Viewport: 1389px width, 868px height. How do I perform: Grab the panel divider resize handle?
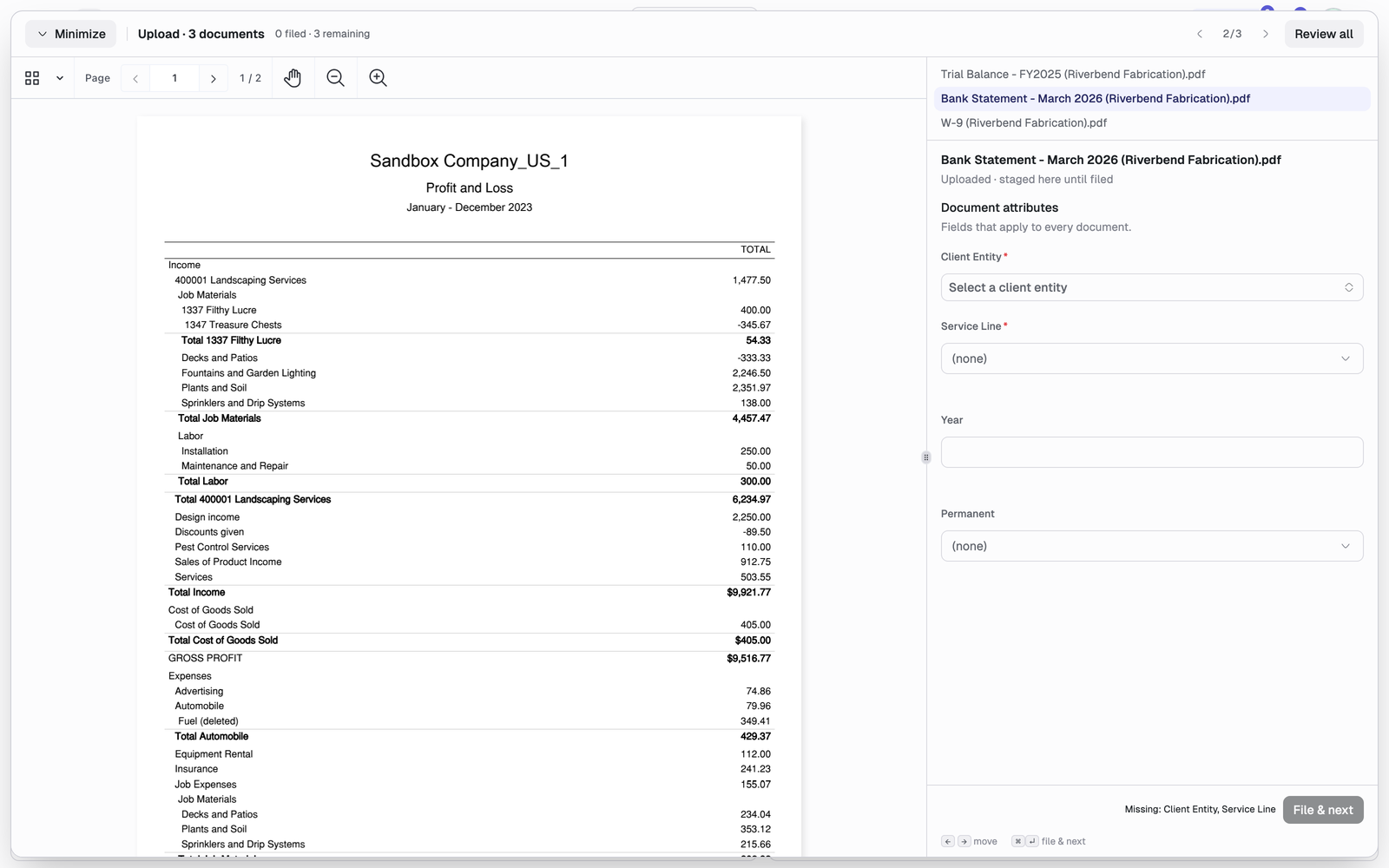[x=926, y=457]
